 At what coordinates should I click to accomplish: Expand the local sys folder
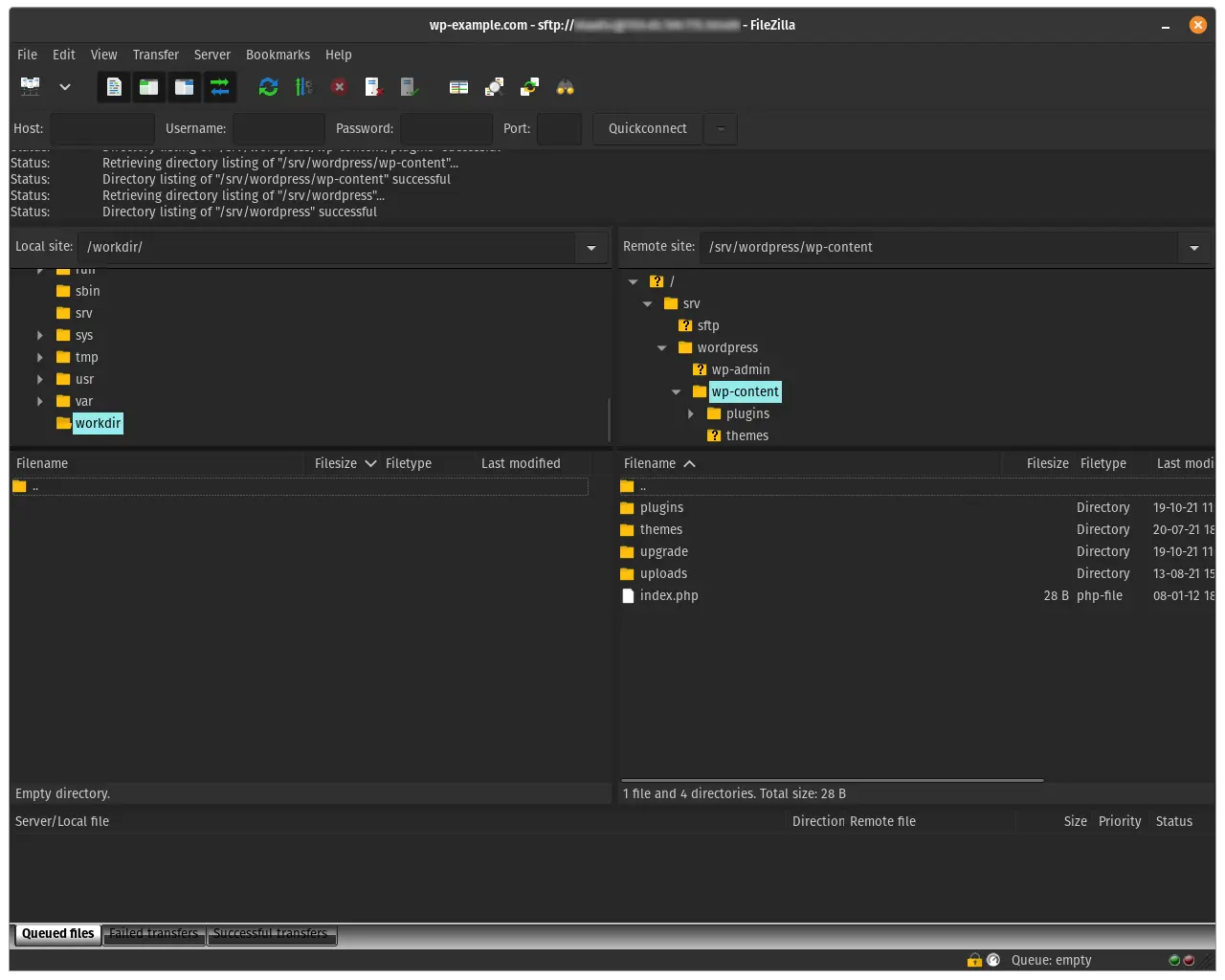pyautogui.click(x=40, y=335)
